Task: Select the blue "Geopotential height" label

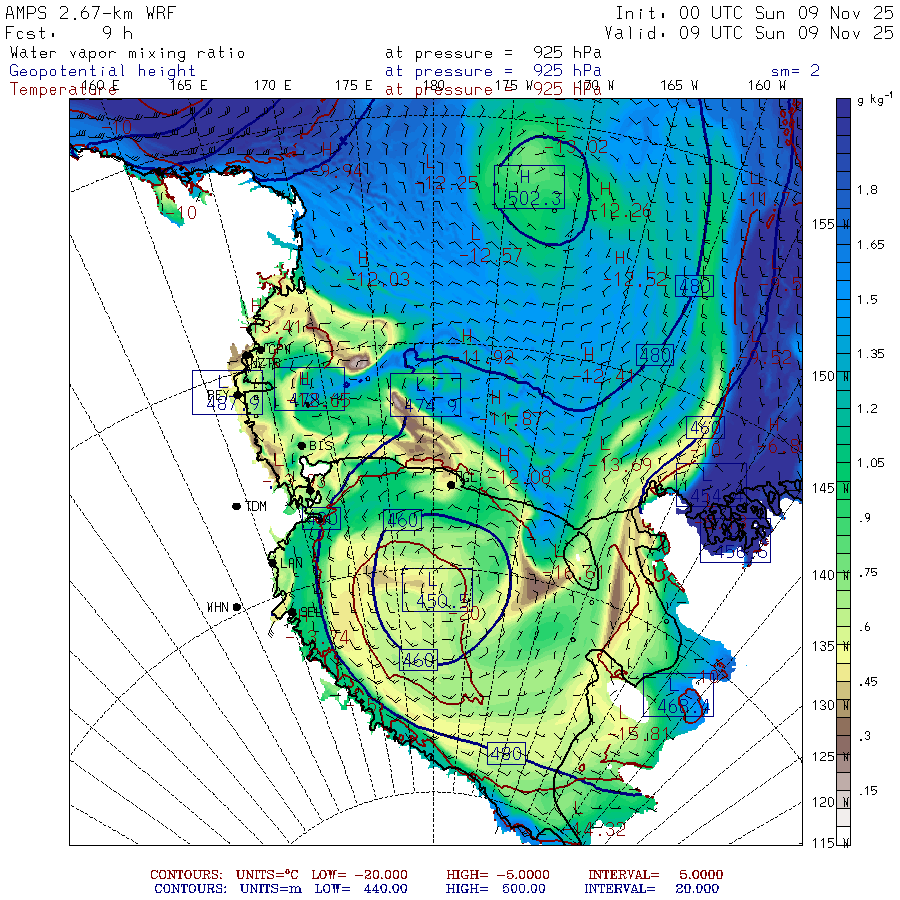Action: click(x=102, y=71)
